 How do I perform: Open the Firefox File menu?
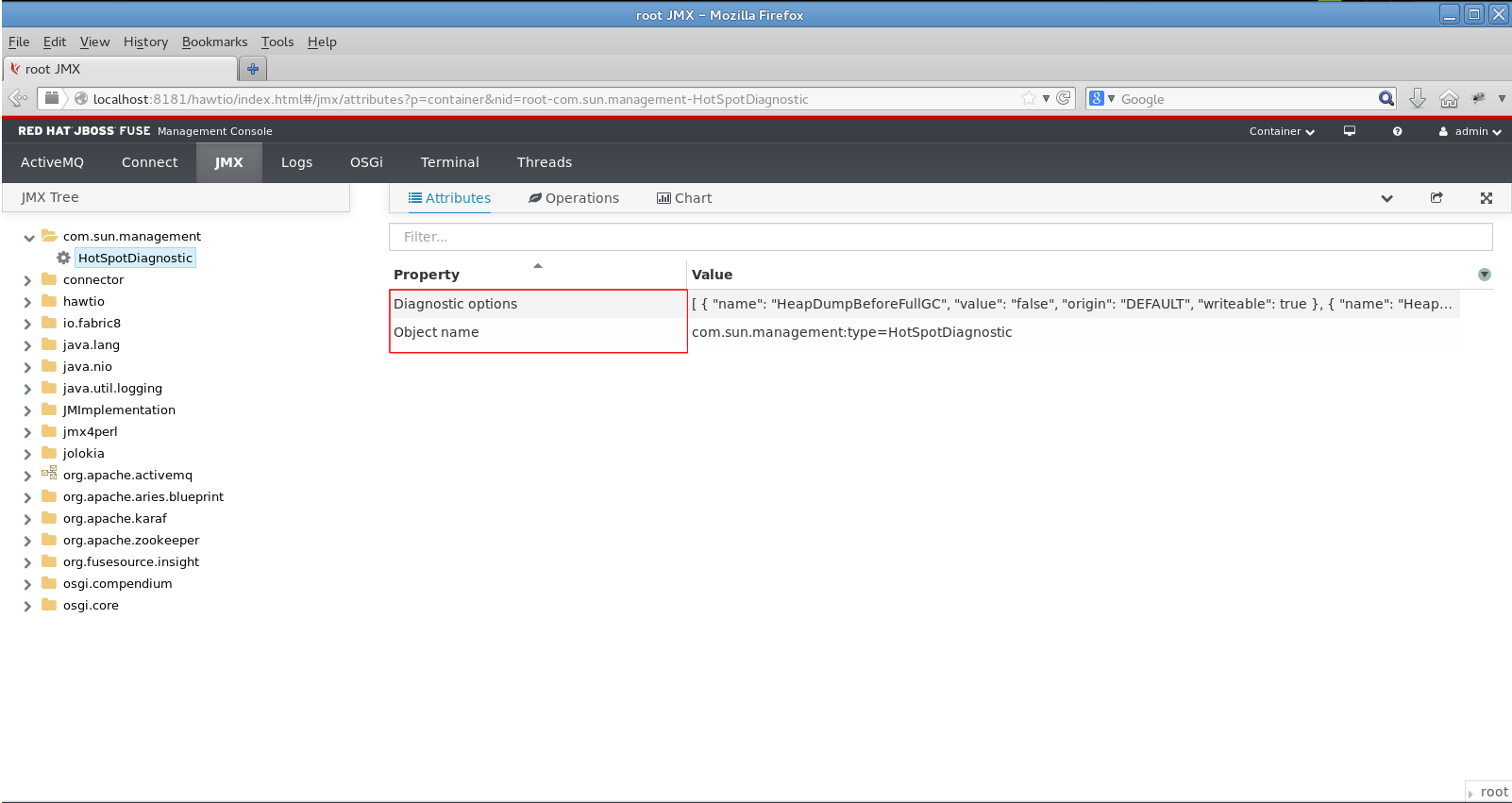[x=19, y=42]
